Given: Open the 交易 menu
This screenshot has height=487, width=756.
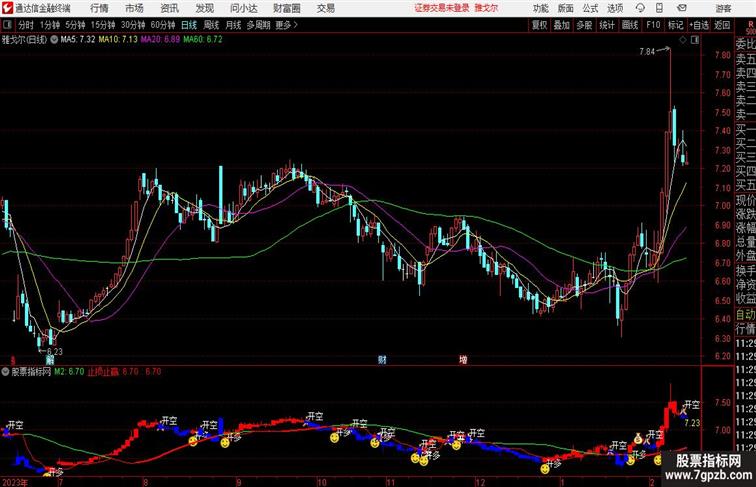Looking at the screenshot, I should 326,8.
